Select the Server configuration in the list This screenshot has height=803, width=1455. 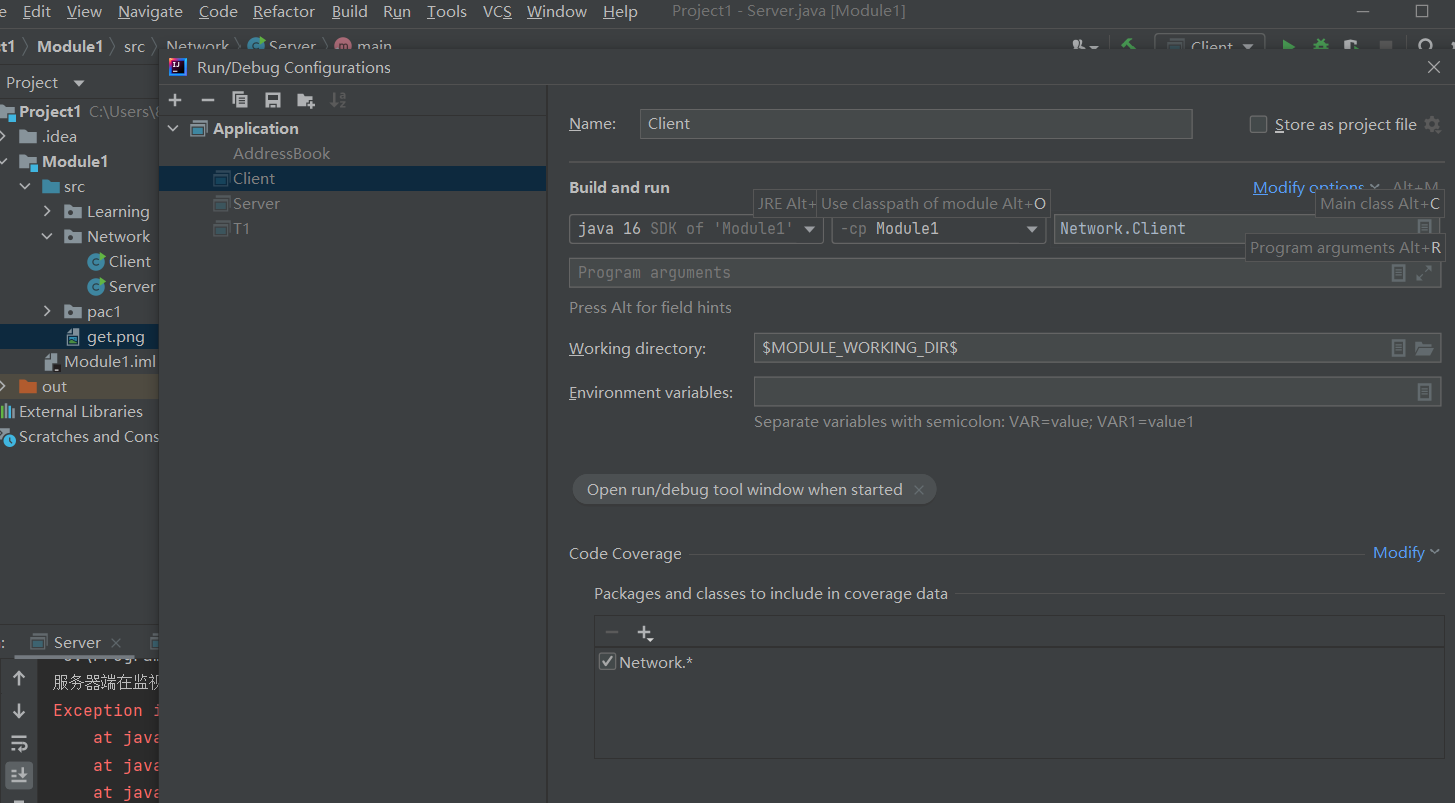[x=253, y=203]
